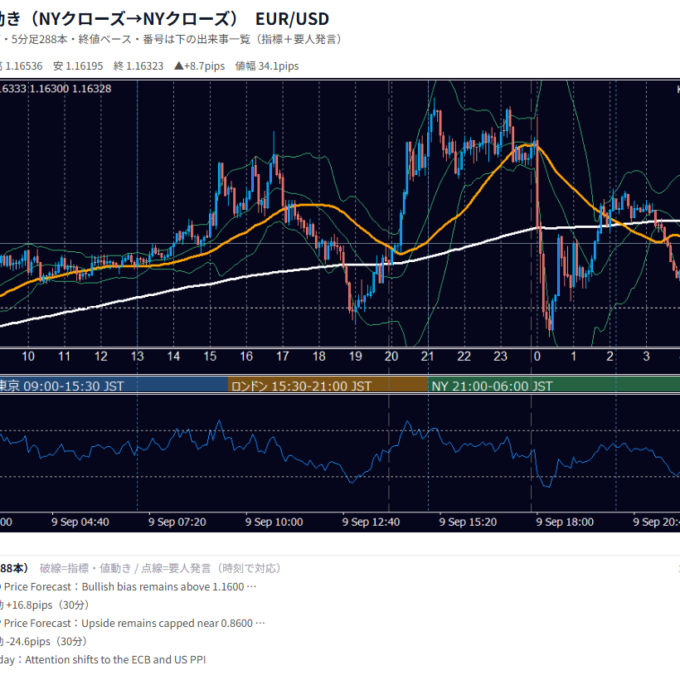Image resolution: width=680 pixels, height=680 pixels.
Task: Click the 9 Sep 07:20 time label
Action: (177, 522)
